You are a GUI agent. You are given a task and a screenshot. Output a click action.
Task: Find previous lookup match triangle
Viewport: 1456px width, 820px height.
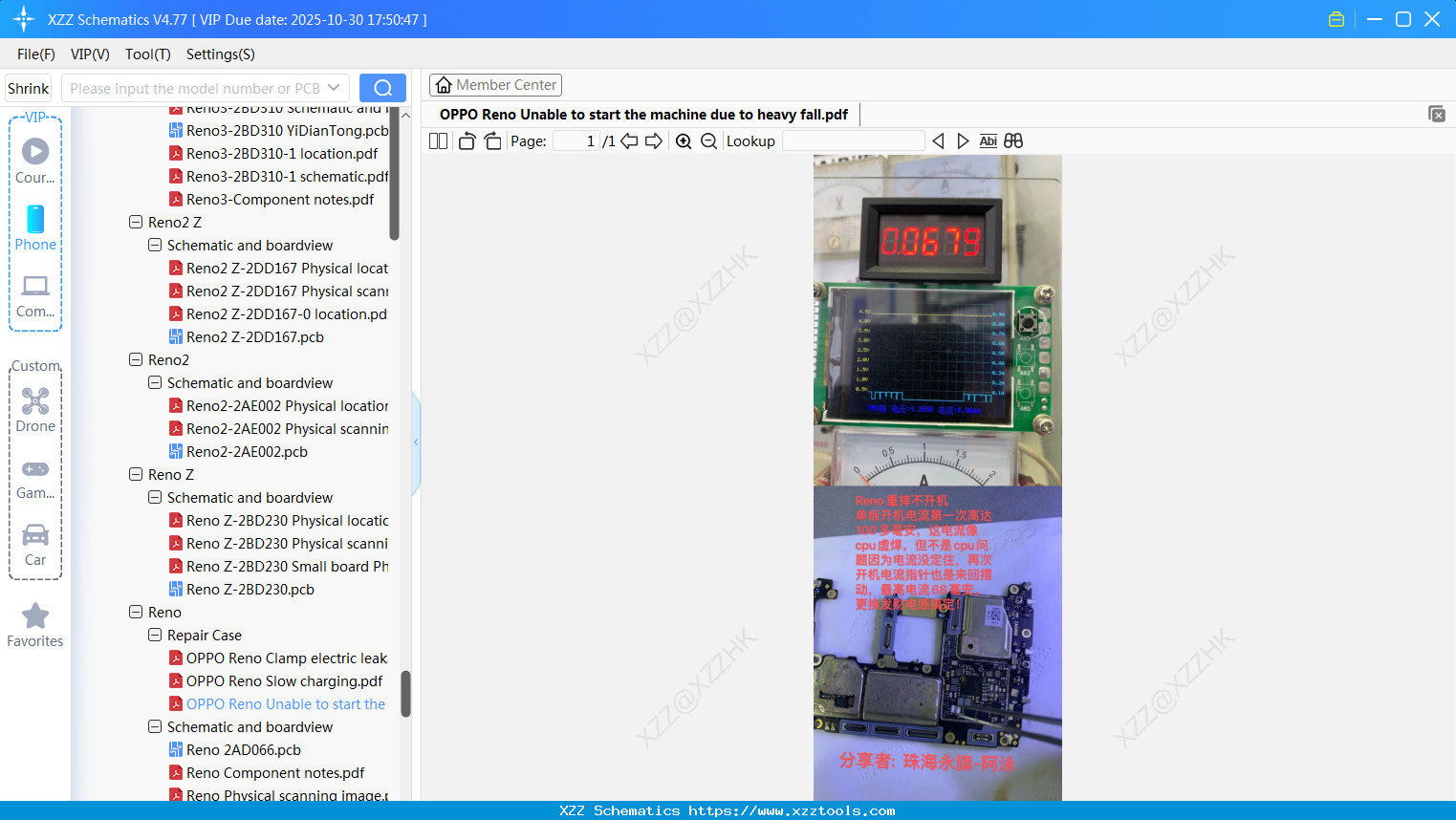[x=938, y=141]
